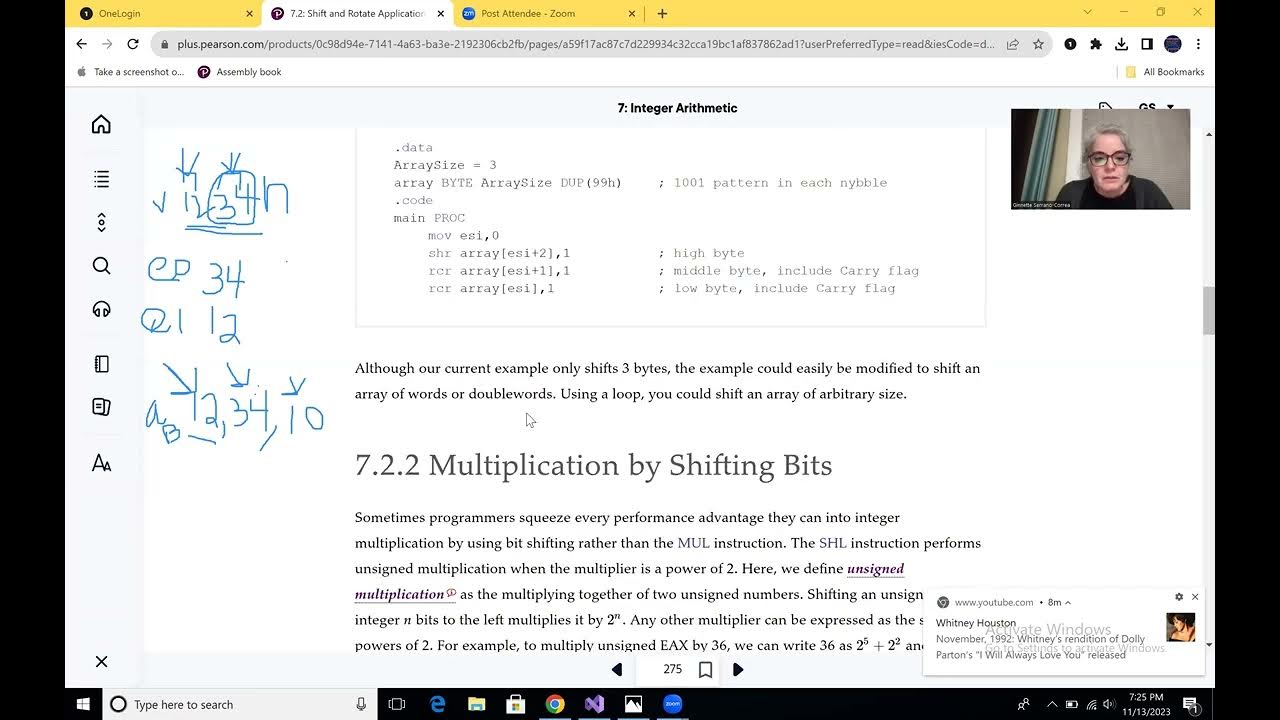Click the page number 275 field
Viewport: 1280px width, 720px height.
tap(672, 669)
